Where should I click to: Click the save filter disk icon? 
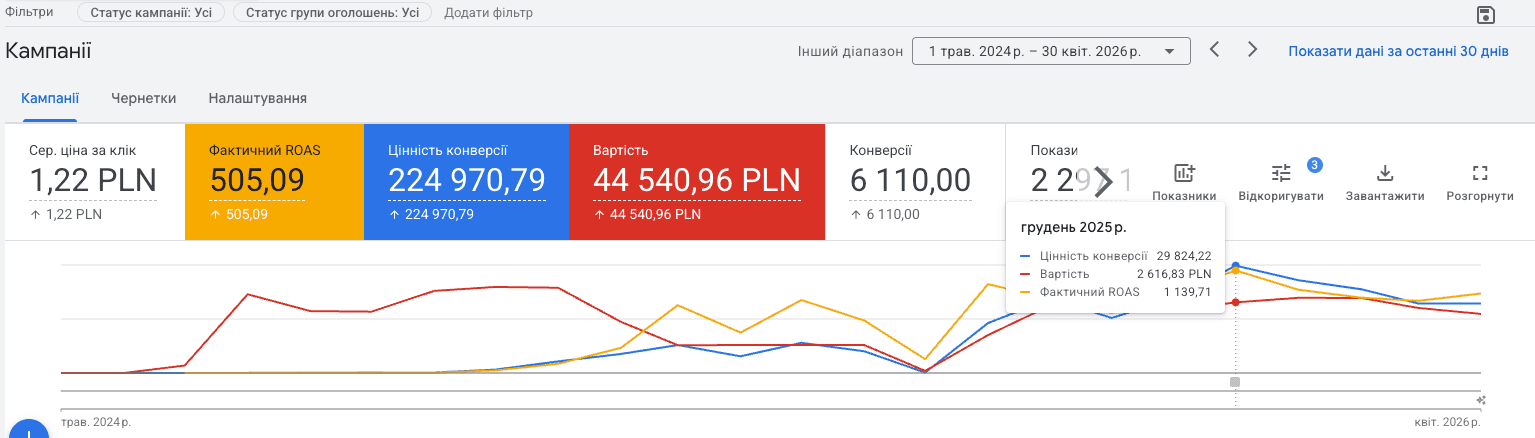(x=1486, y=14)
